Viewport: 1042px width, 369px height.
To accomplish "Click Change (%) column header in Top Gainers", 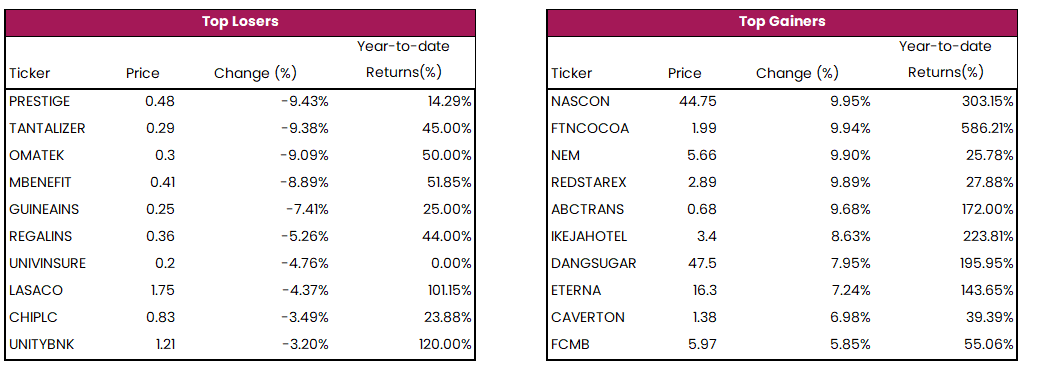I will pos(797,73).
